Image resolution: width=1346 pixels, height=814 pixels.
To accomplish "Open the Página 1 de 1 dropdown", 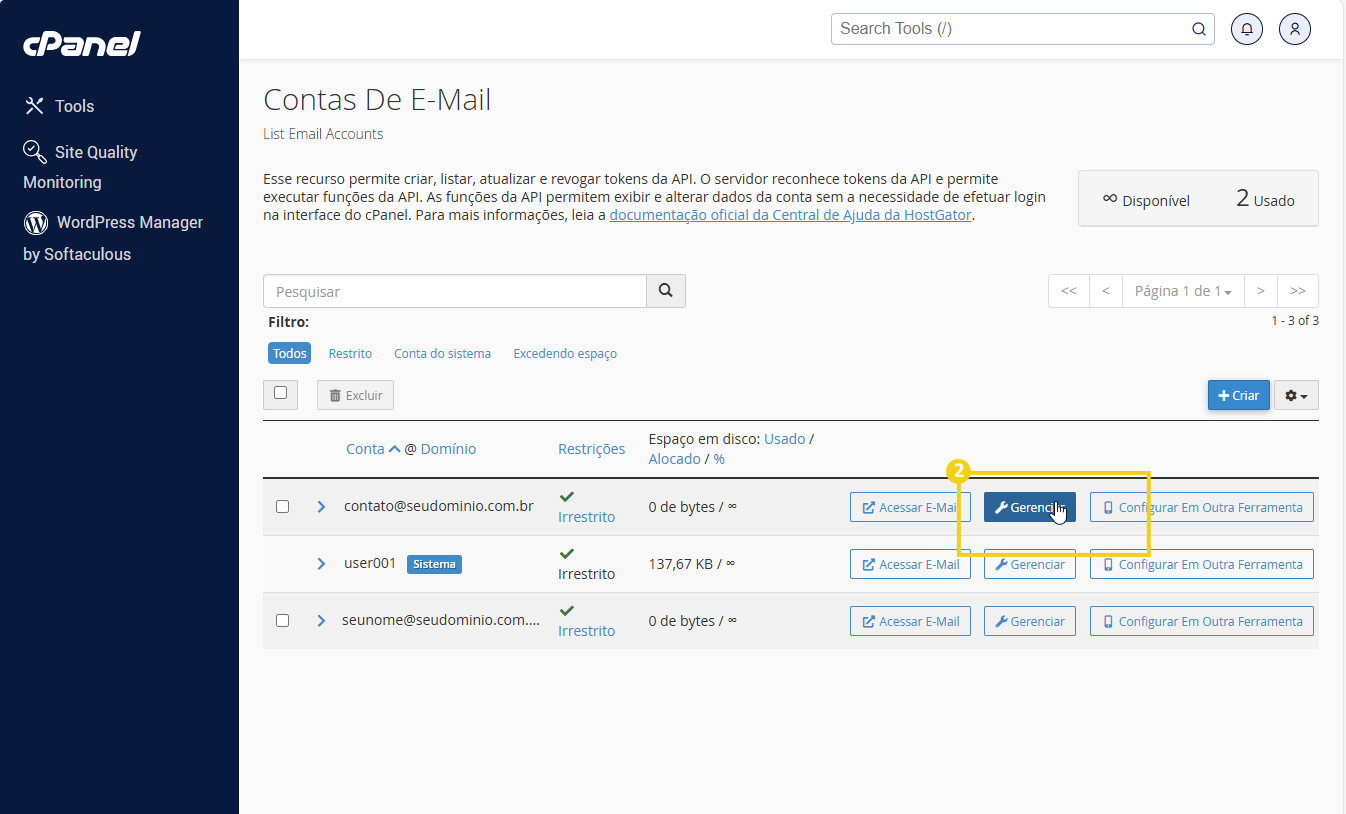I will click(1183, 291).
